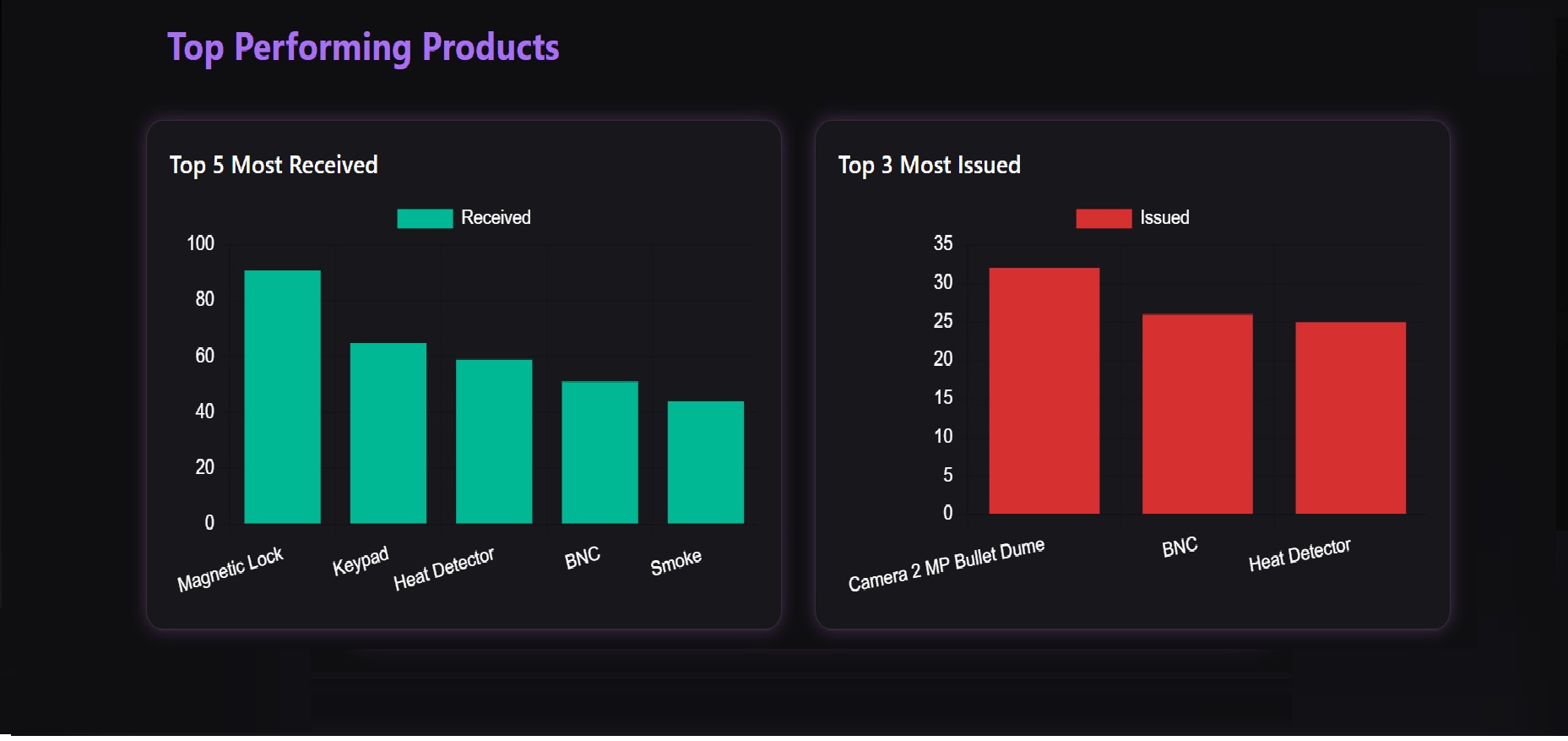Click the Magnetic Lock axis label
Image resolution: width=1568 pixels, height=741 pixels.
point(231,569)
